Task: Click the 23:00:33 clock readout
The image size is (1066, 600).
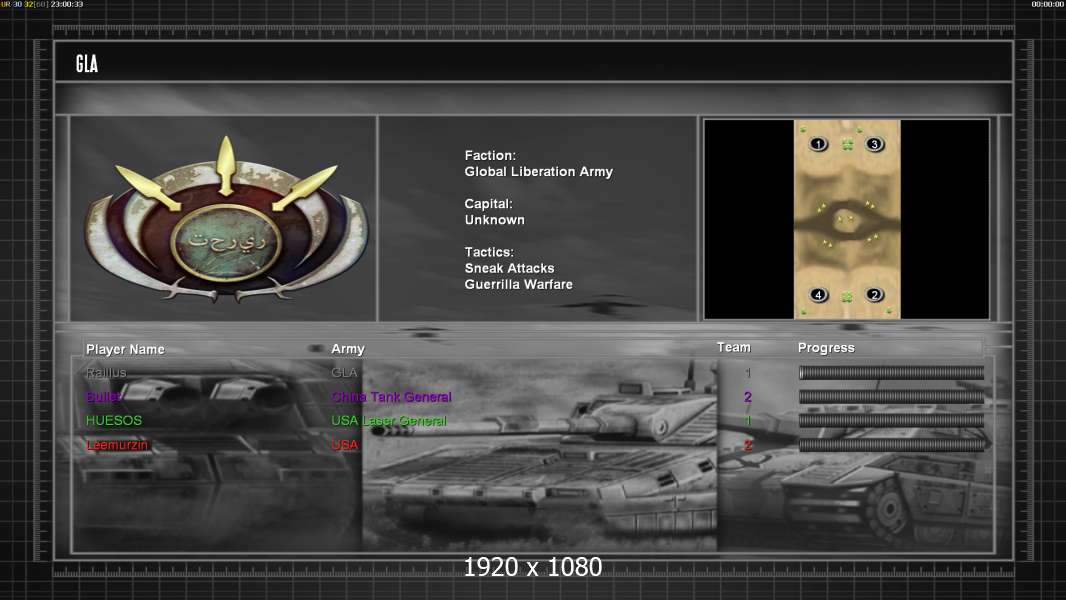Action: (x=67, y=4)
